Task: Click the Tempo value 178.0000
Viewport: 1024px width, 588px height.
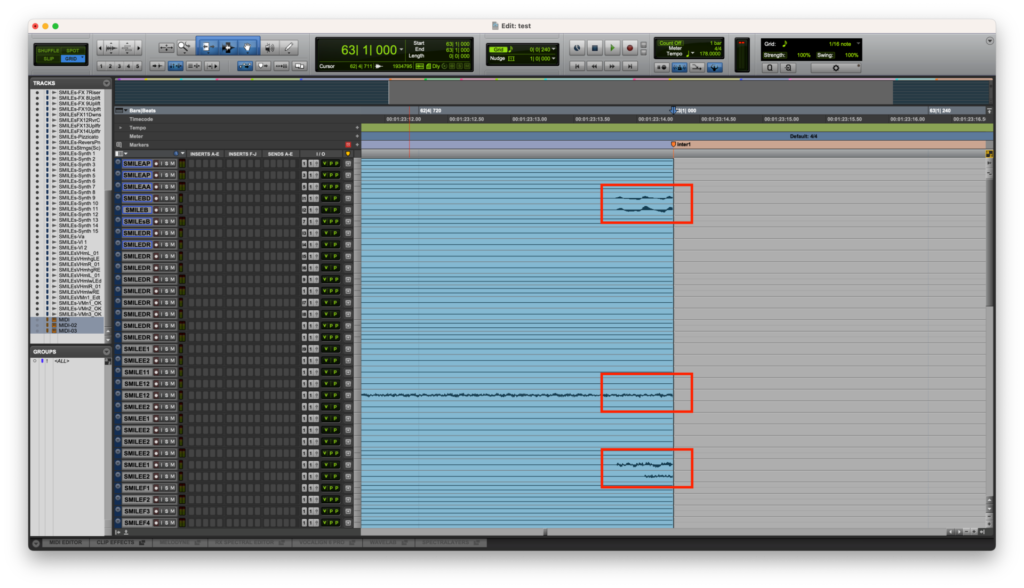Action: [x=711, y=54]
